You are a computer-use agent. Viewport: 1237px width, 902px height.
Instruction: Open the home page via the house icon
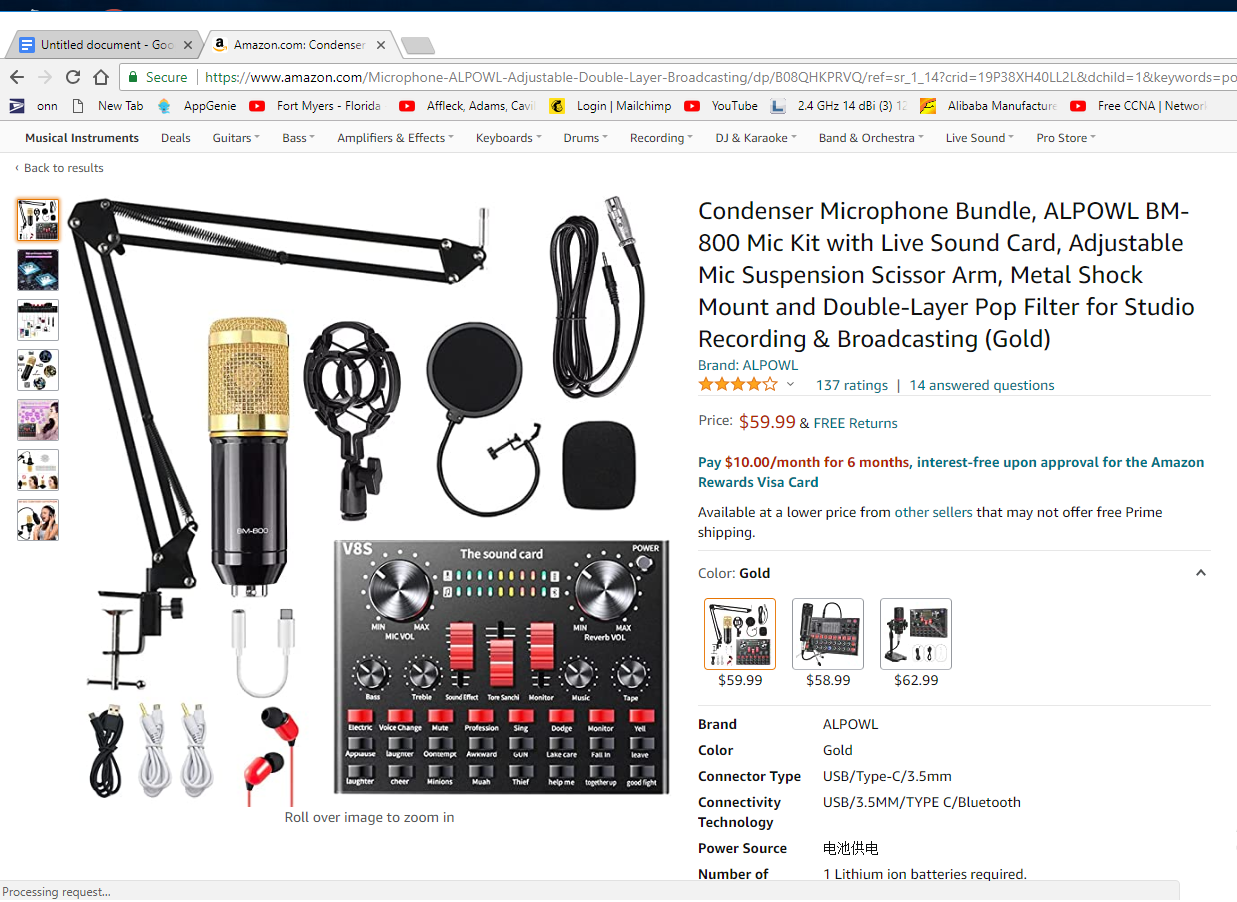(101, 77)
